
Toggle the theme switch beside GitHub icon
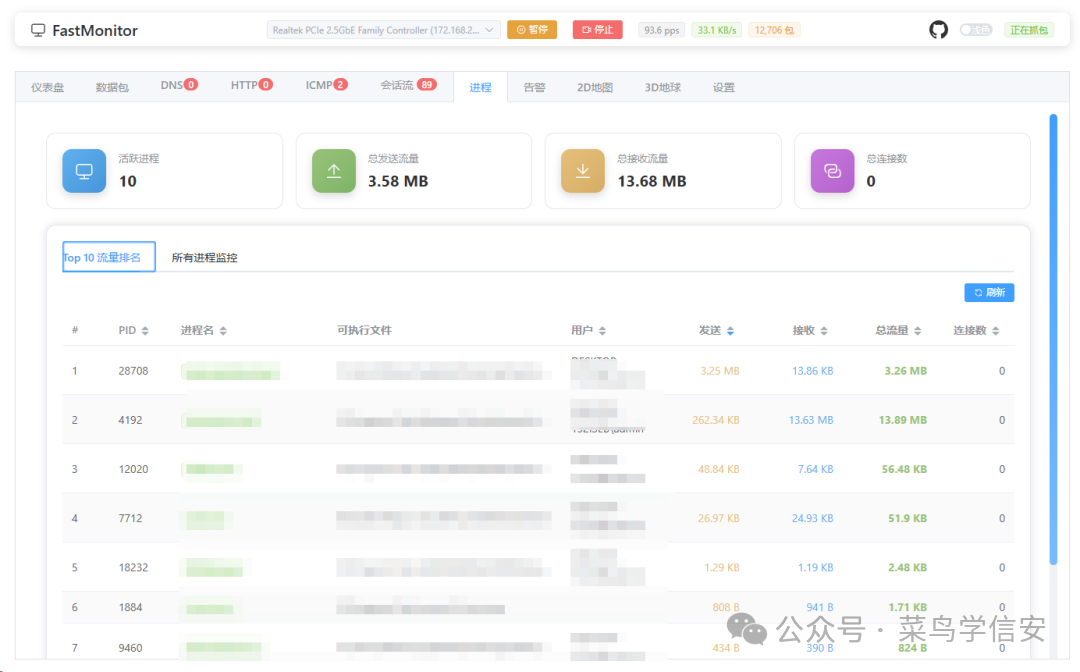point(975,30)
